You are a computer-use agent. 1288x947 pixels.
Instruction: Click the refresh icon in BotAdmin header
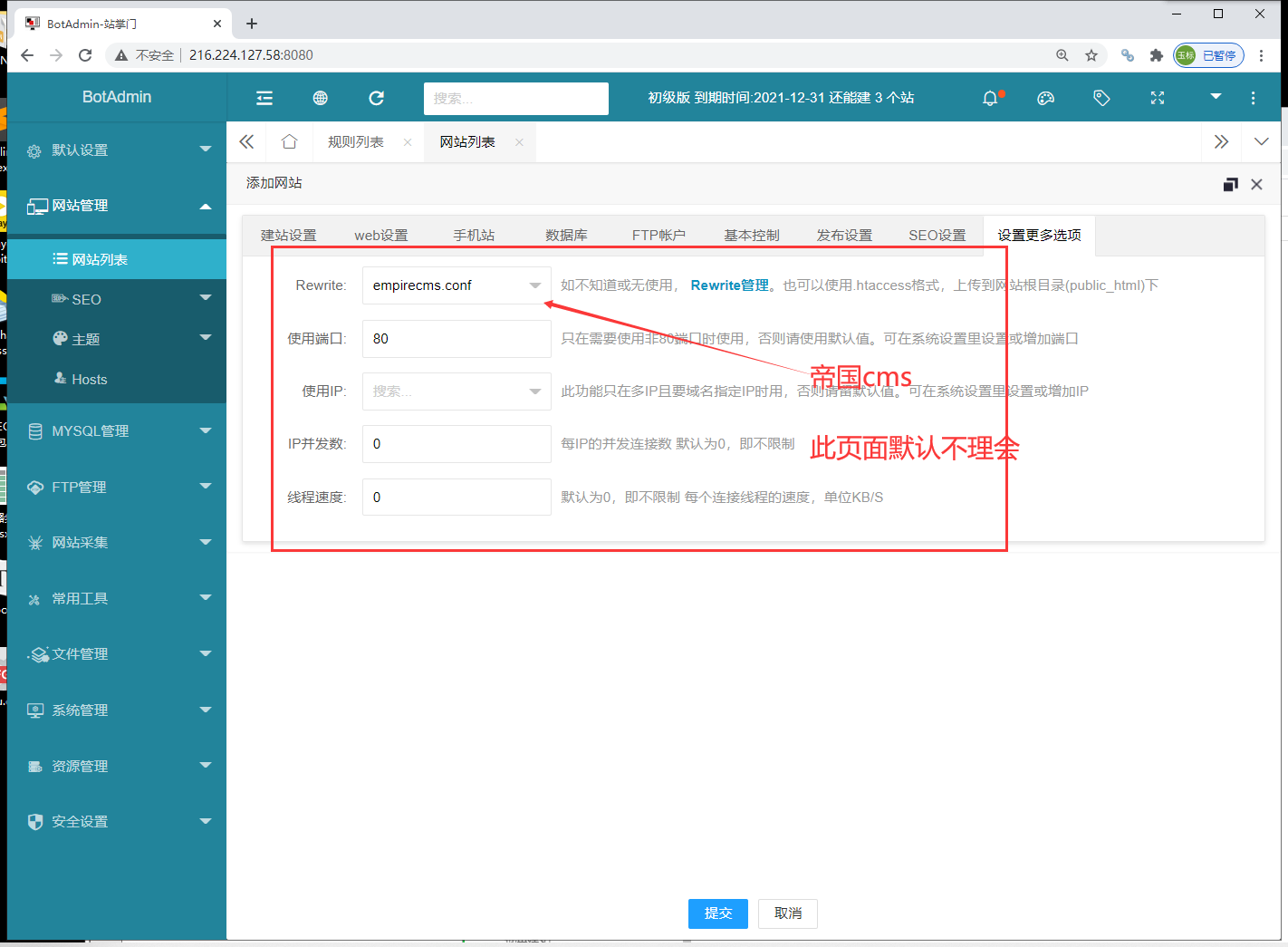tap(377, 98)
